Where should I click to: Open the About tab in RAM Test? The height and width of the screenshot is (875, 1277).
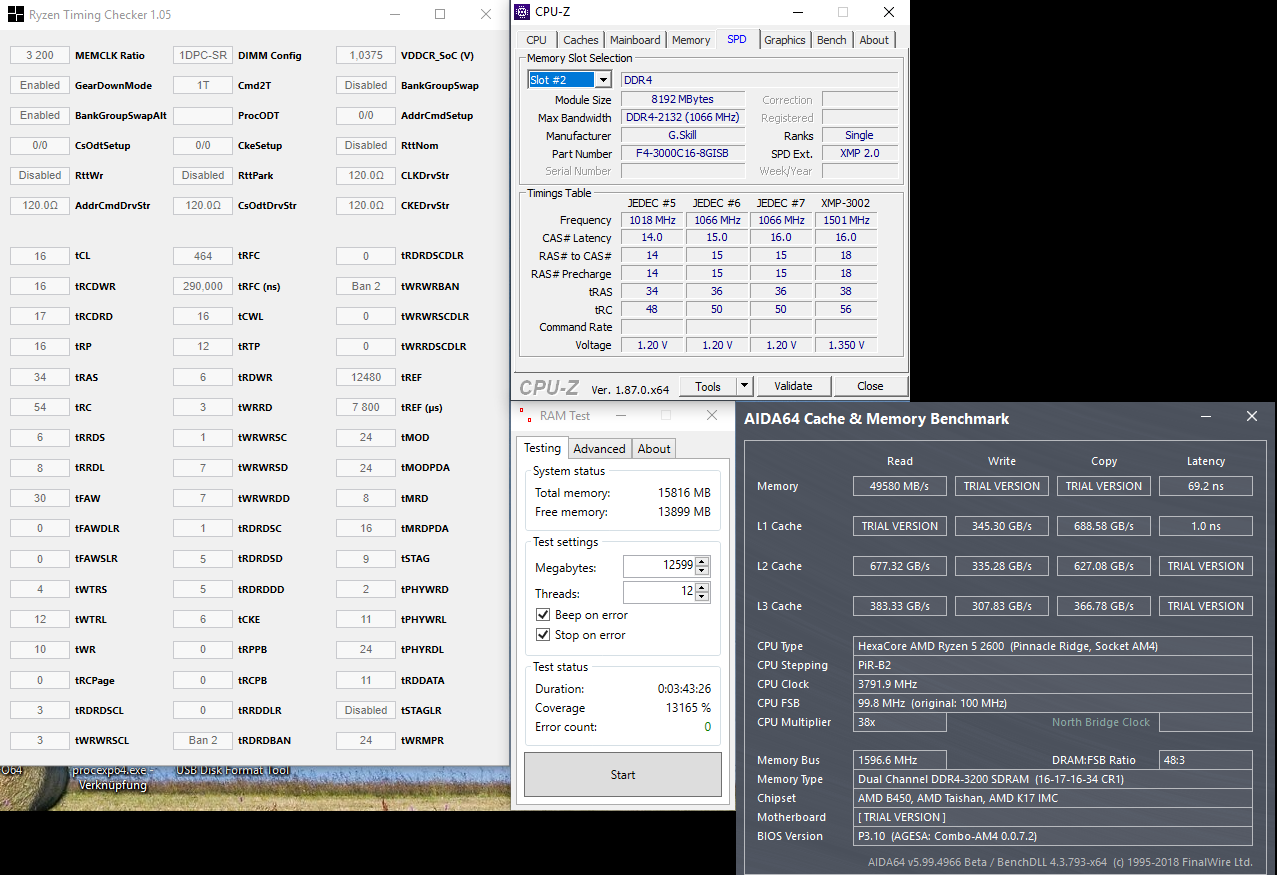[654, 449]
